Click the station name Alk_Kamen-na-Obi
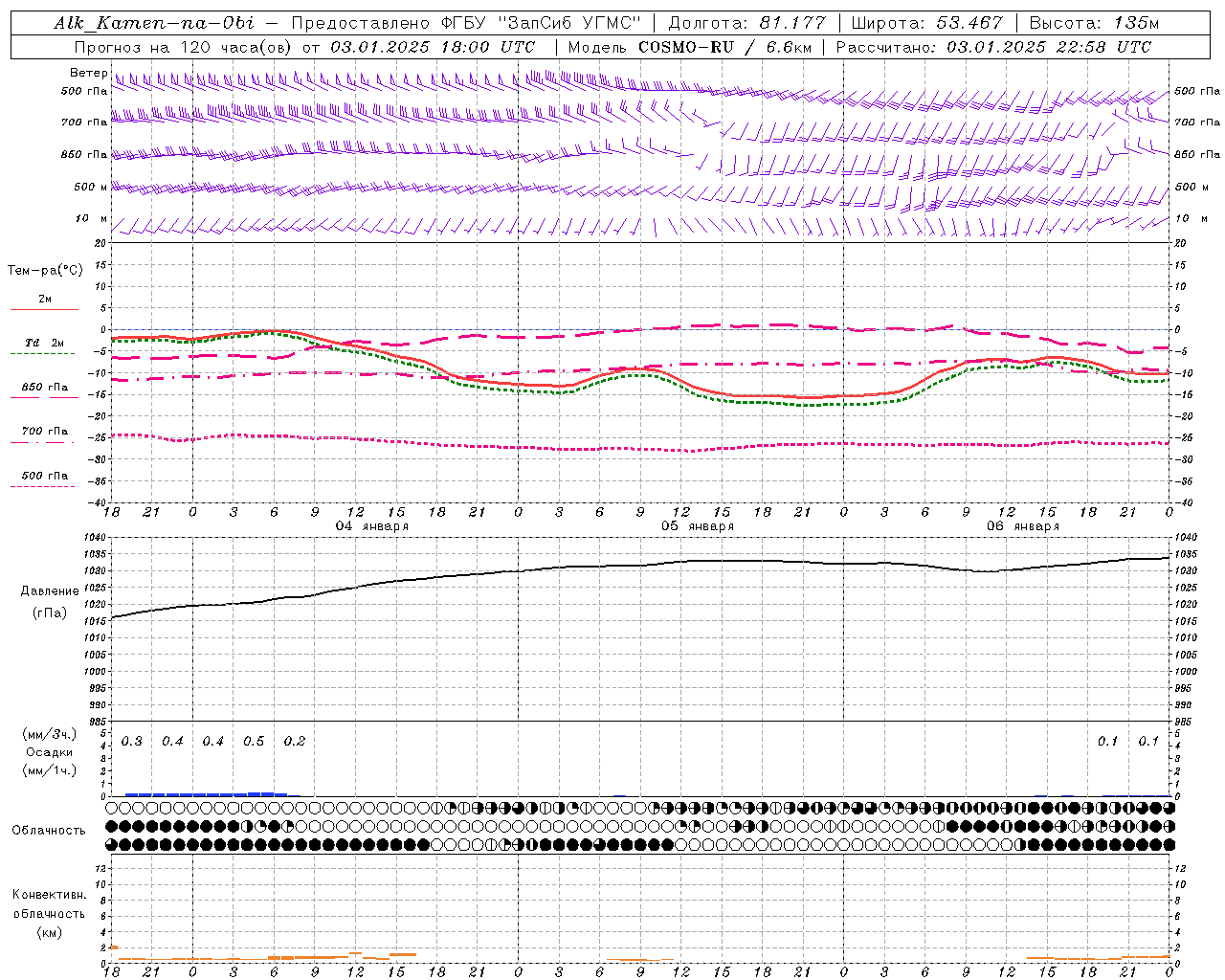 point(154,23)
